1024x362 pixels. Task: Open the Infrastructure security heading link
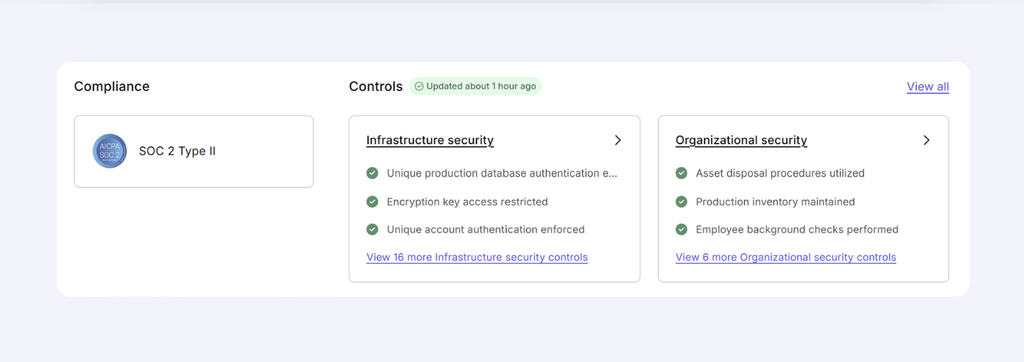pos(430,140)
